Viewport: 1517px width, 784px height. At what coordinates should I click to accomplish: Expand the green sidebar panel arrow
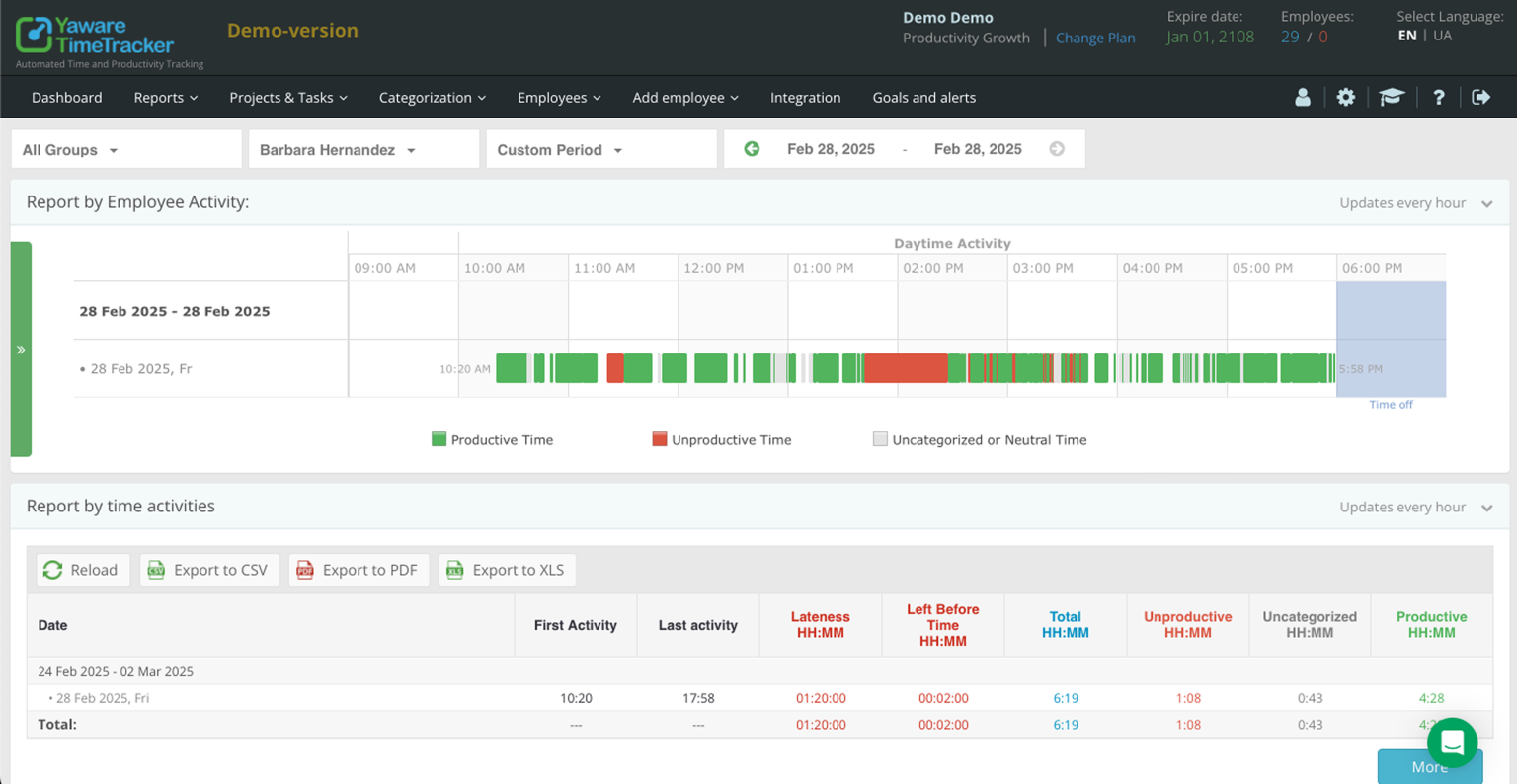click(x=21, y=349)
